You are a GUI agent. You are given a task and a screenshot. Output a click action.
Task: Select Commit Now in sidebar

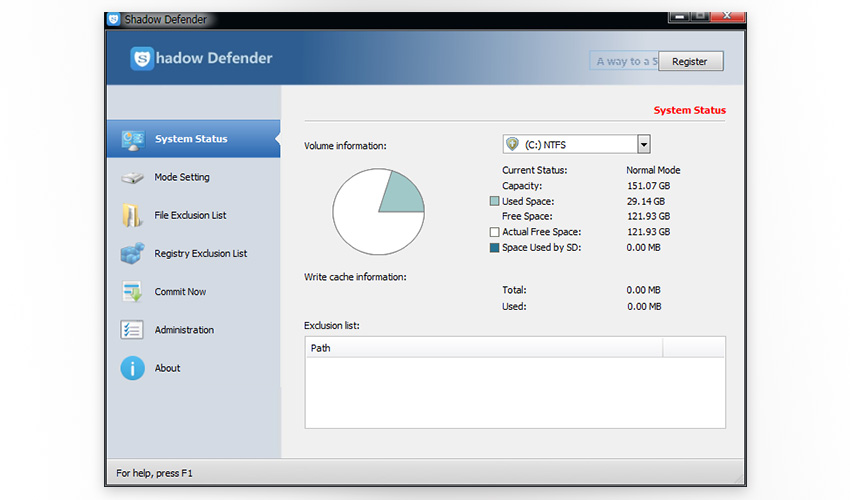click(x=180, y=292)
